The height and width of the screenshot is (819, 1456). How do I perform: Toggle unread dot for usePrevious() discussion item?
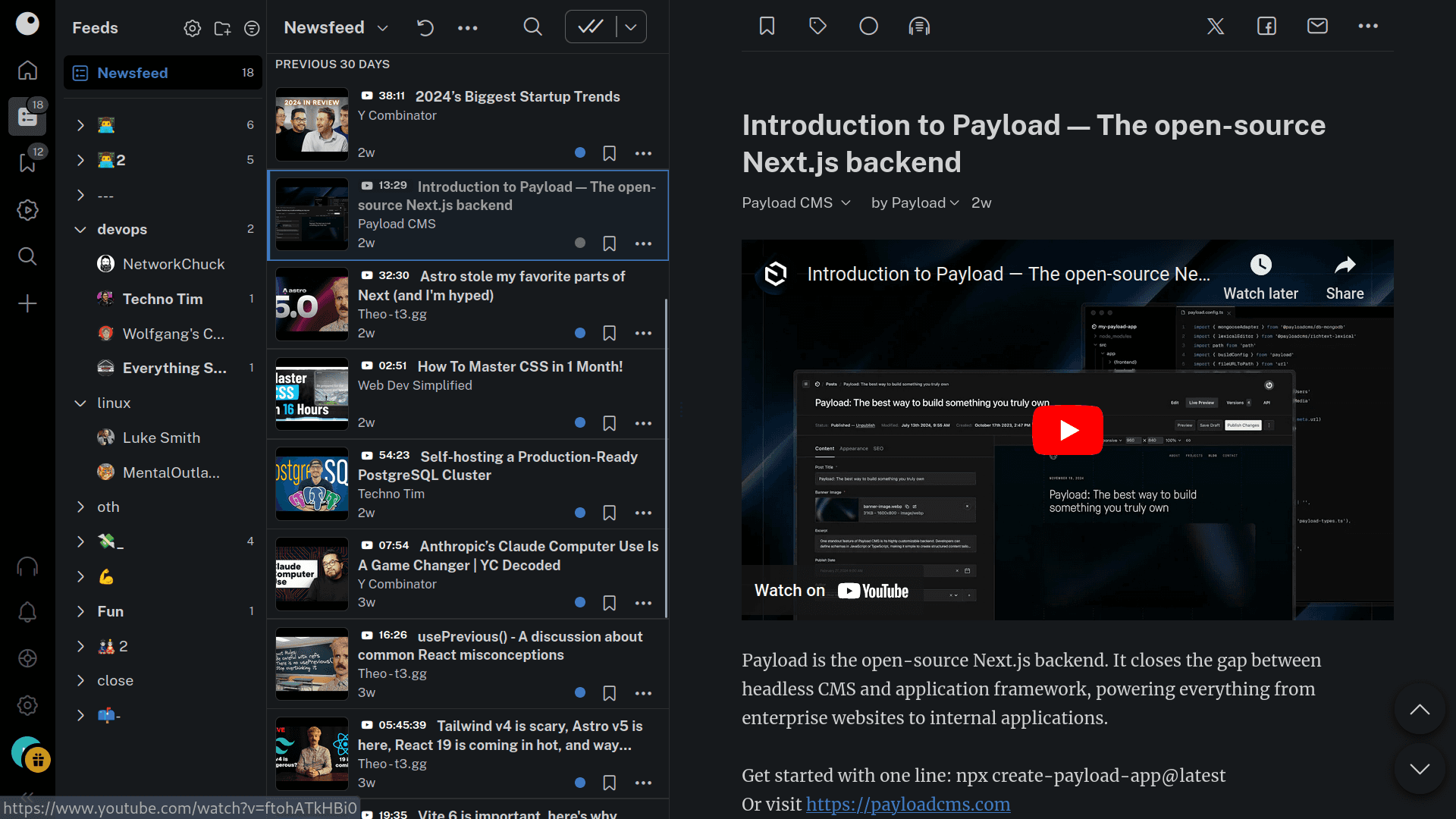580,692
